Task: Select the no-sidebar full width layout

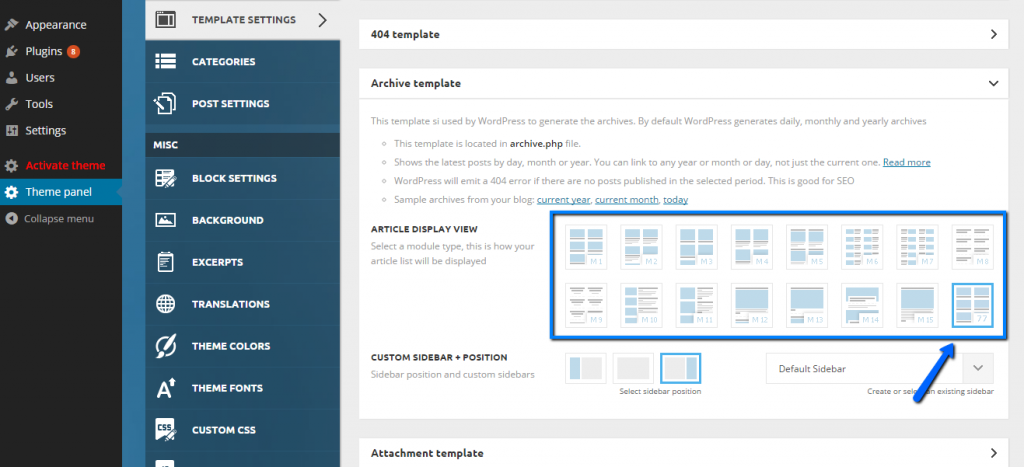Action: coord(633,368)
